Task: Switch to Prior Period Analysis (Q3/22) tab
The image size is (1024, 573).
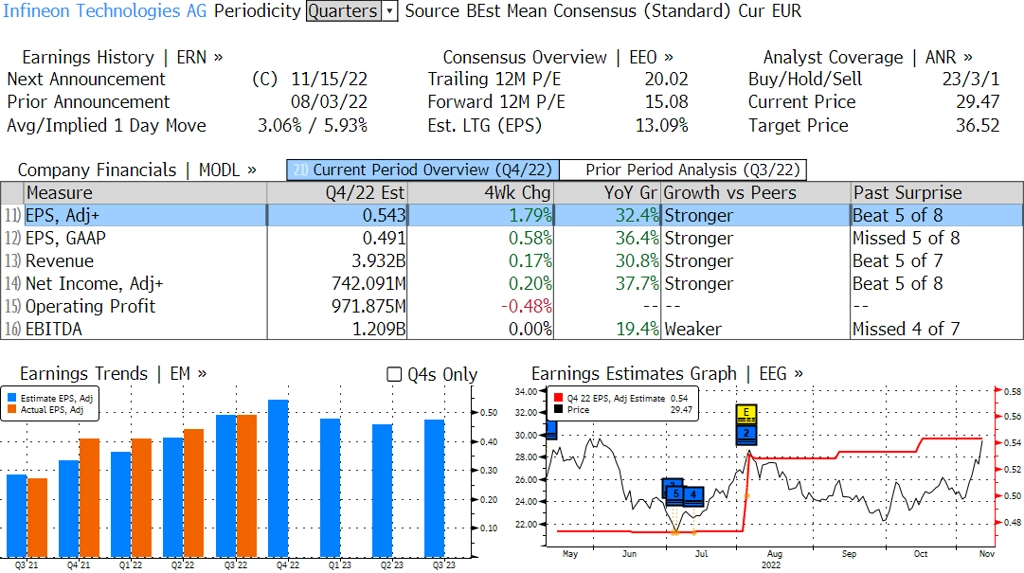Action: (x=683, y=170)
